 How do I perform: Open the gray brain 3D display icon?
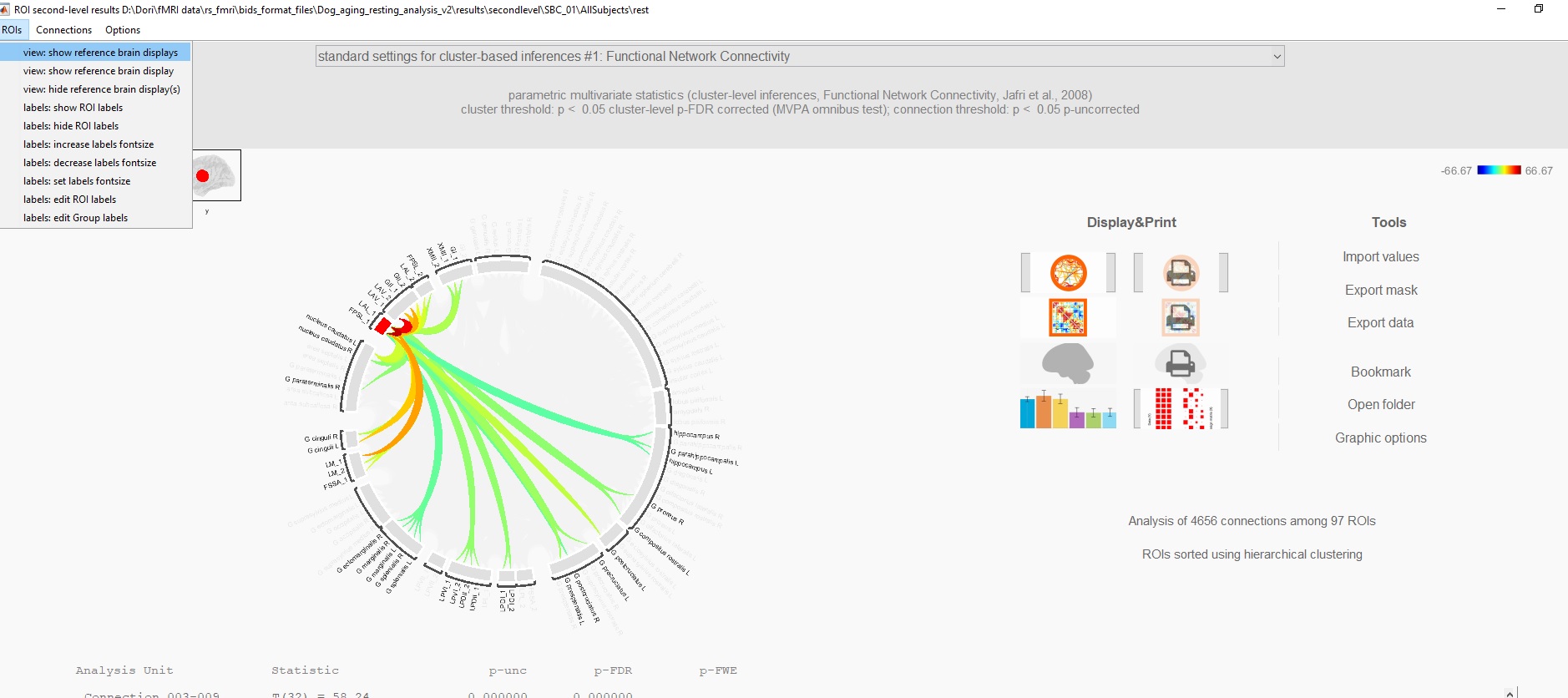tap(1068, 363)
